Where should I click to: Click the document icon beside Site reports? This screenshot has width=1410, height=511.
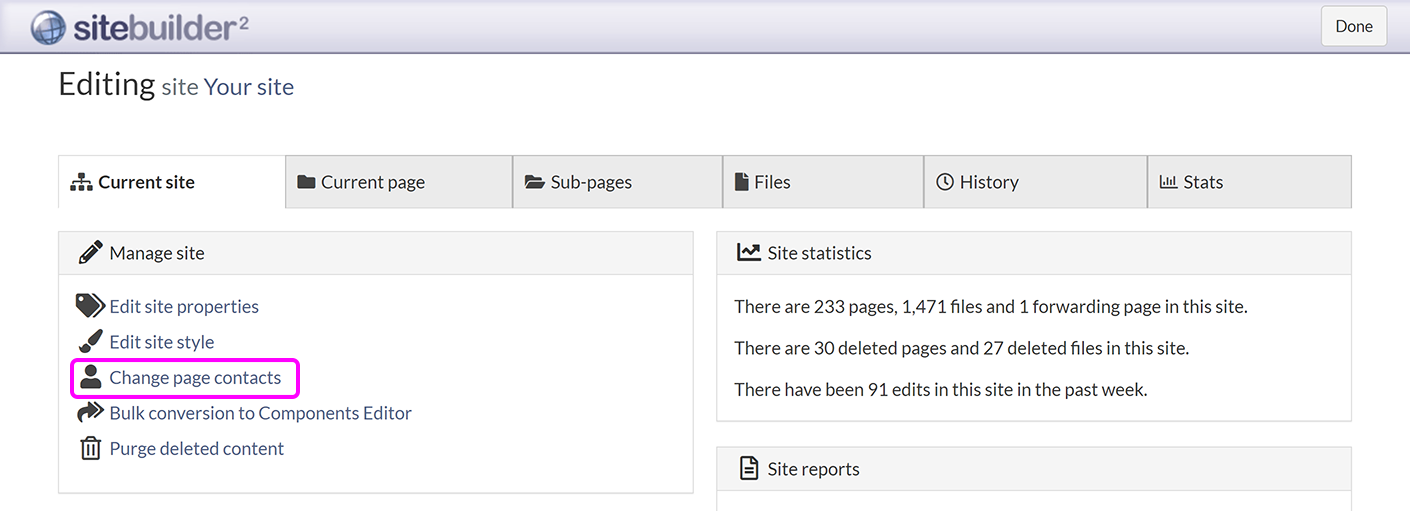pyautogui.click(x=748, y=468)
